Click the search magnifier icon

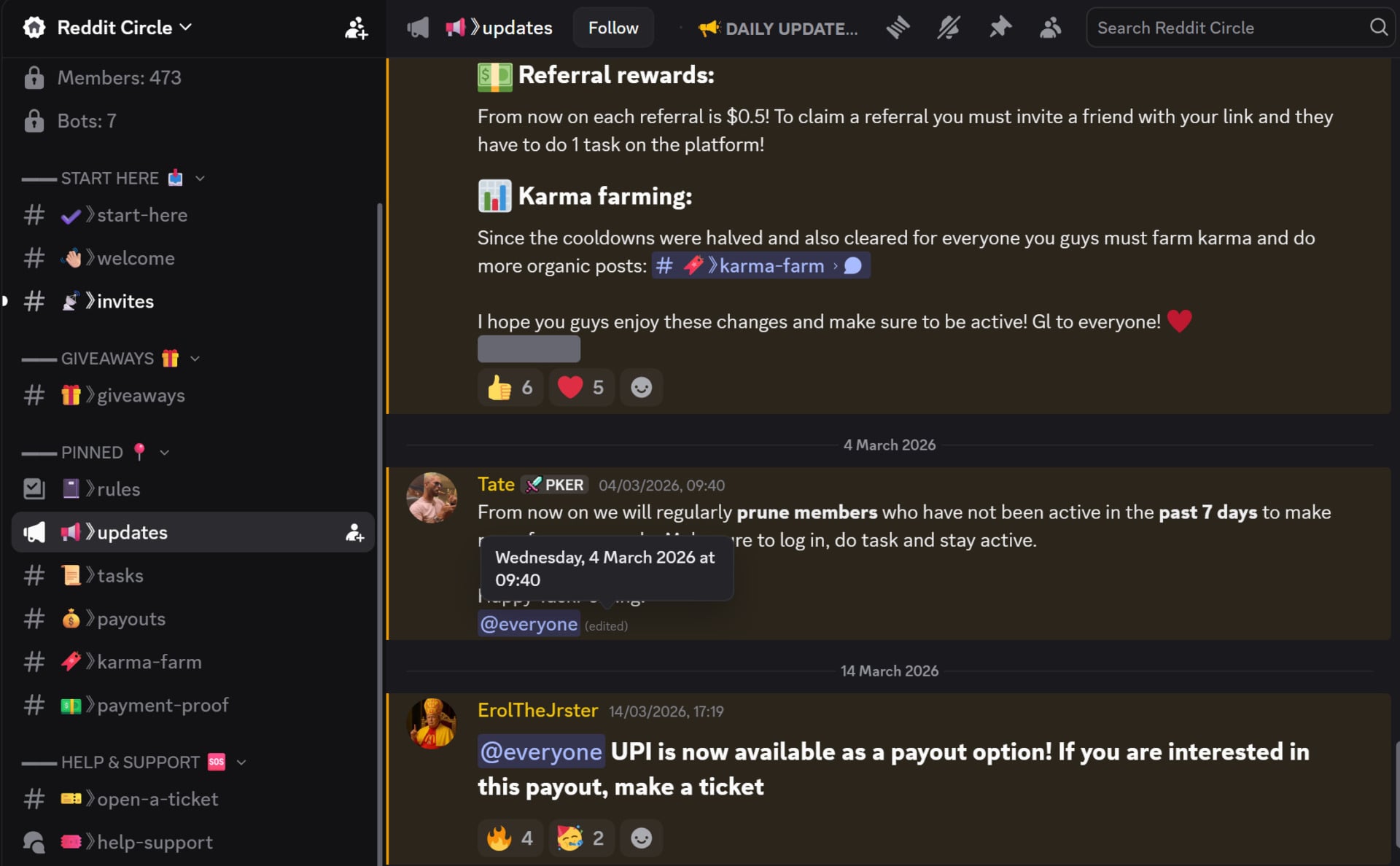click(1377, 28)
